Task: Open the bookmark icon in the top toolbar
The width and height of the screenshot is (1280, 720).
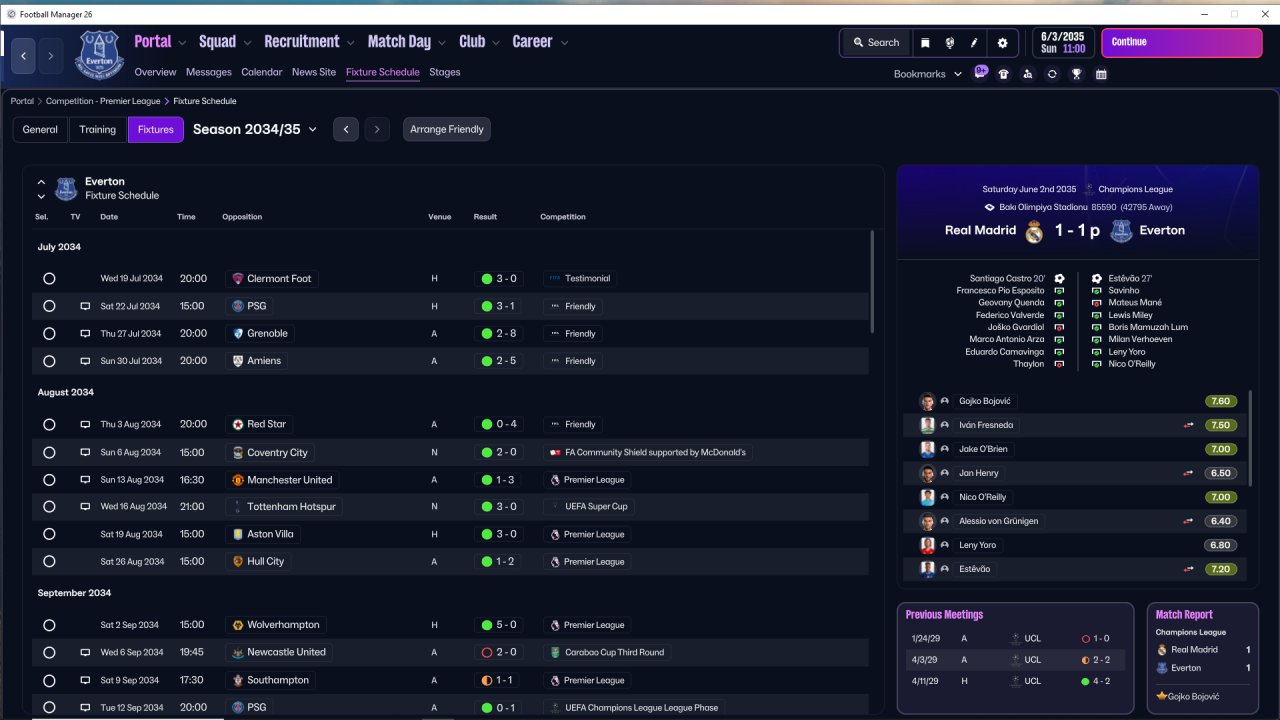Action: tap(925, 43)
